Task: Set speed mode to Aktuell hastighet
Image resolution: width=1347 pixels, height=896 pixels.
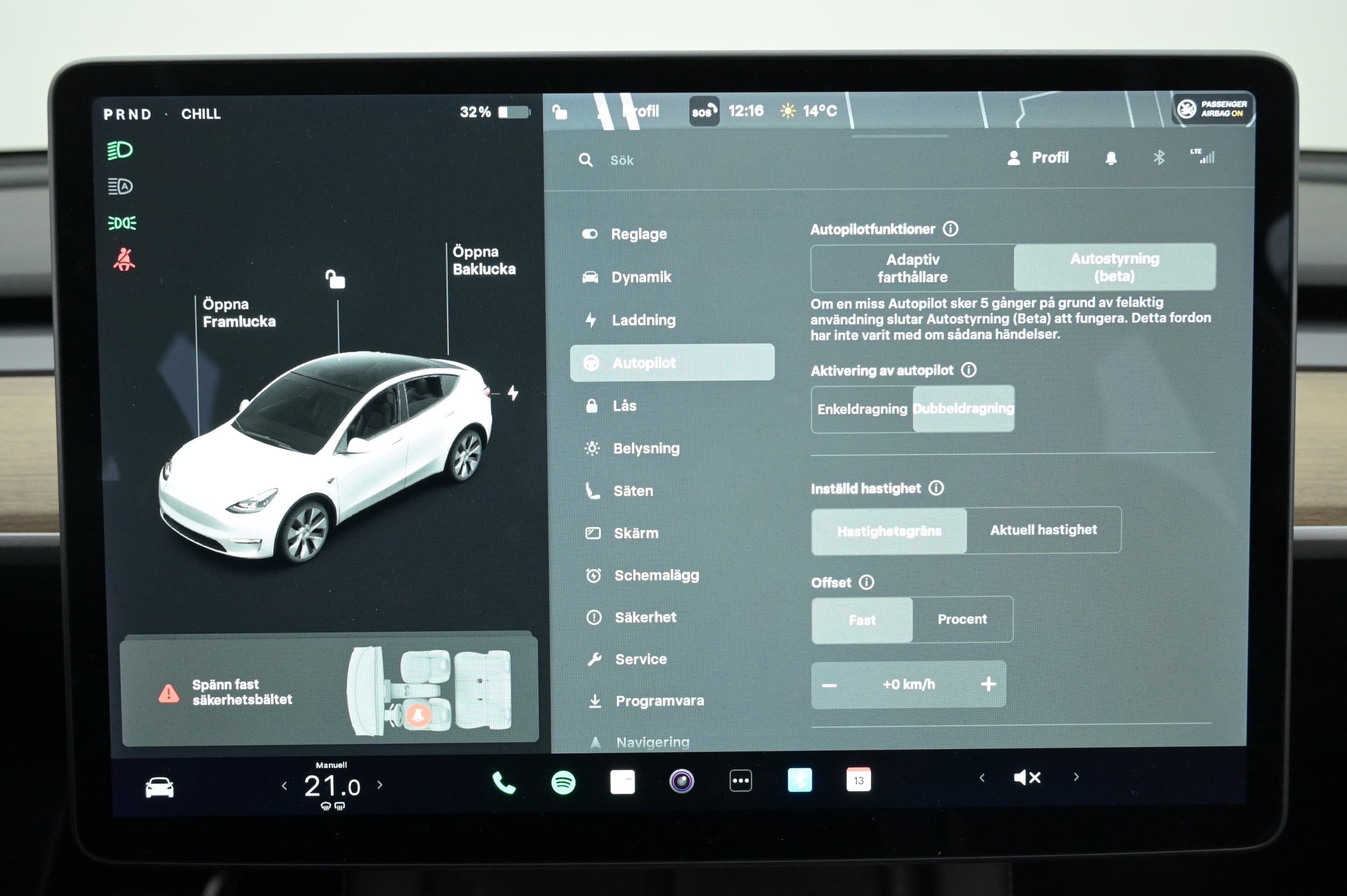Action: tap(1043, 530)
